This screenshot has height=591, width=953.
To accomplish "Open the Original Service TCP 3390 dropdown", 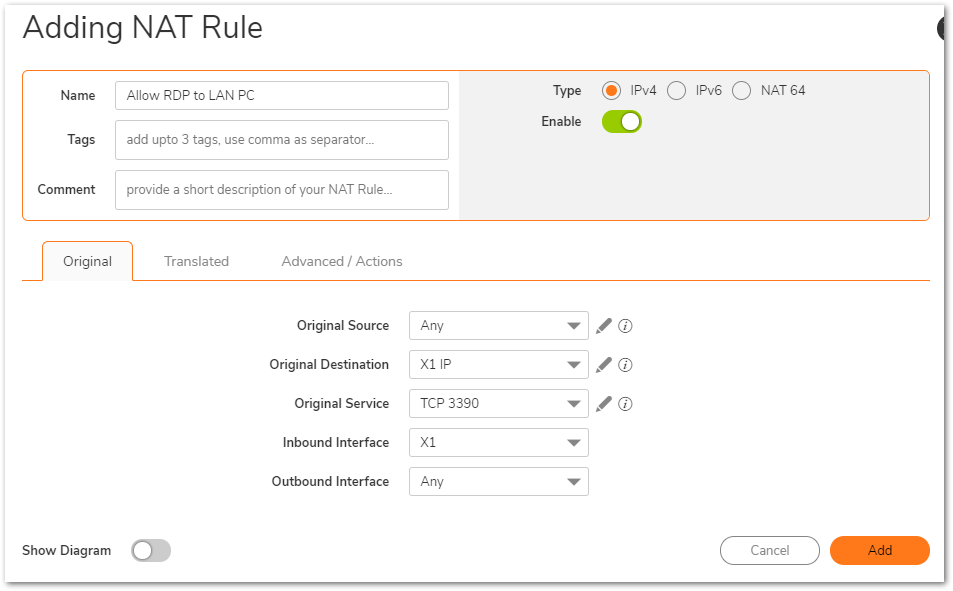I will (x=498, y=404).
